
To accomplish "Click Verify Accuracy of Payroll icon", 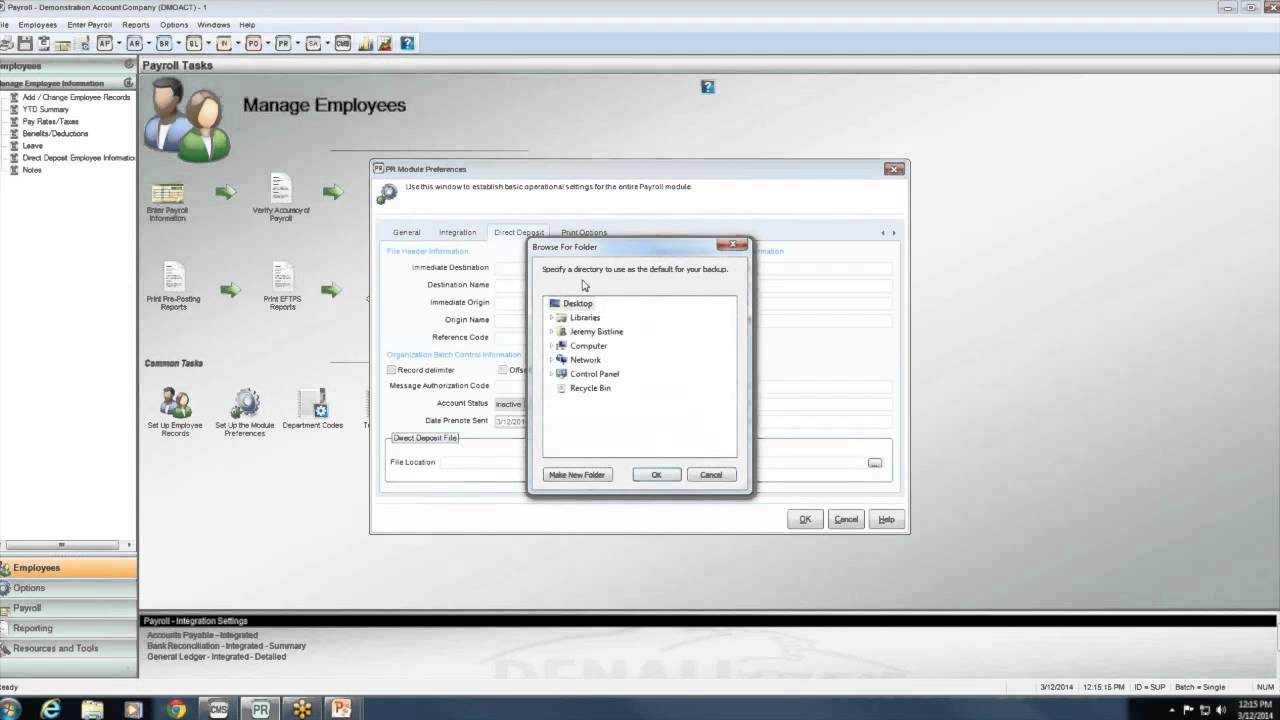I will tap(281, 197).
